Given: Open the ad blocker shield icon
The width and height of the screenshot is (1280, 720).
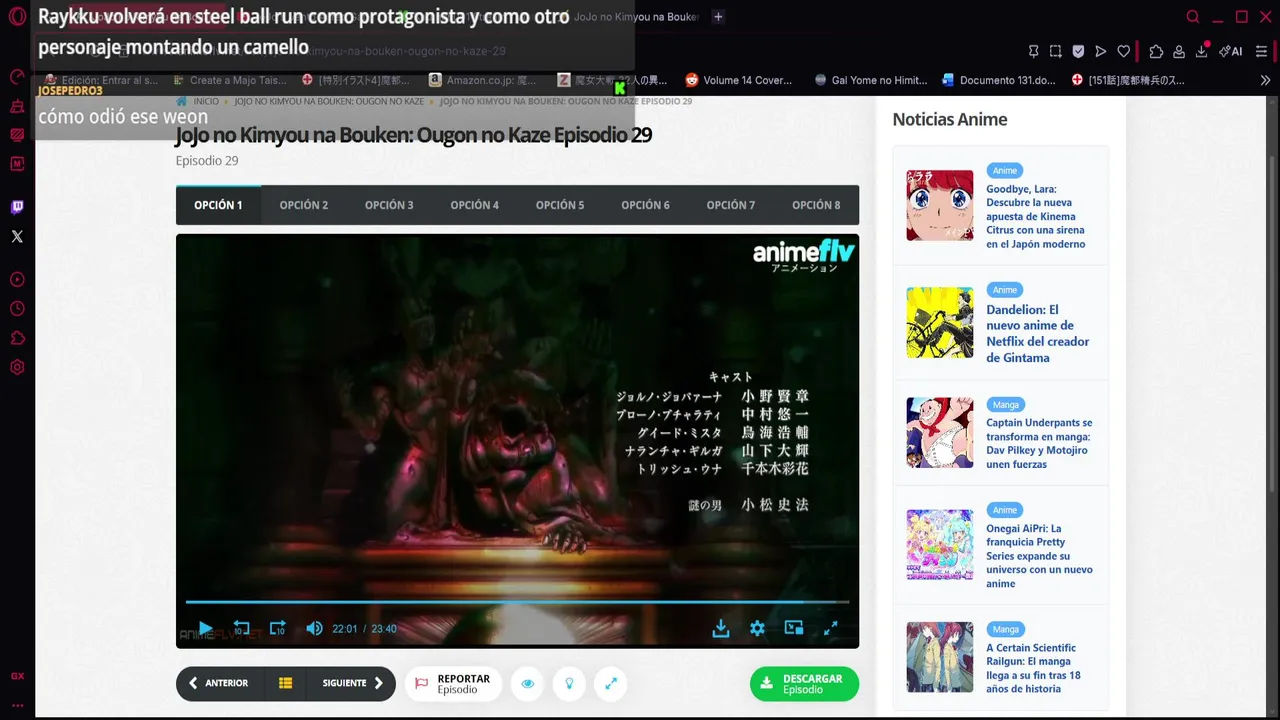Looking at the screenshot, I should click(x=1078, y=51).
